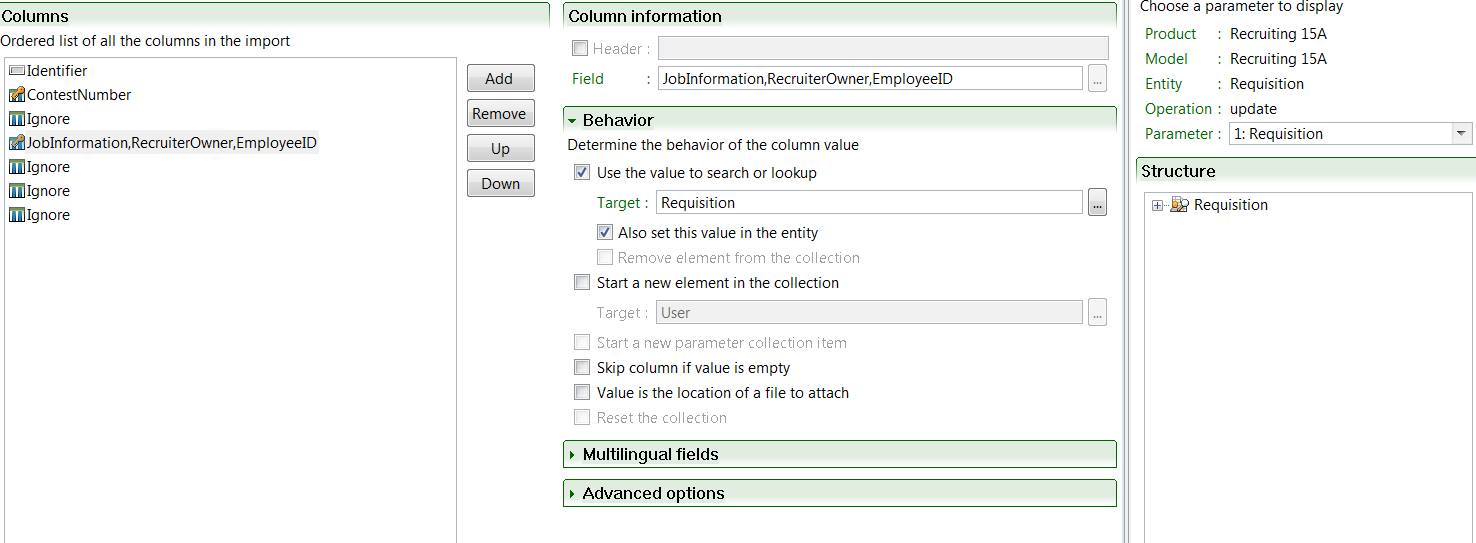Collapse the Behavior section
The image size is (1476, 543).
[x=572, y=120]
